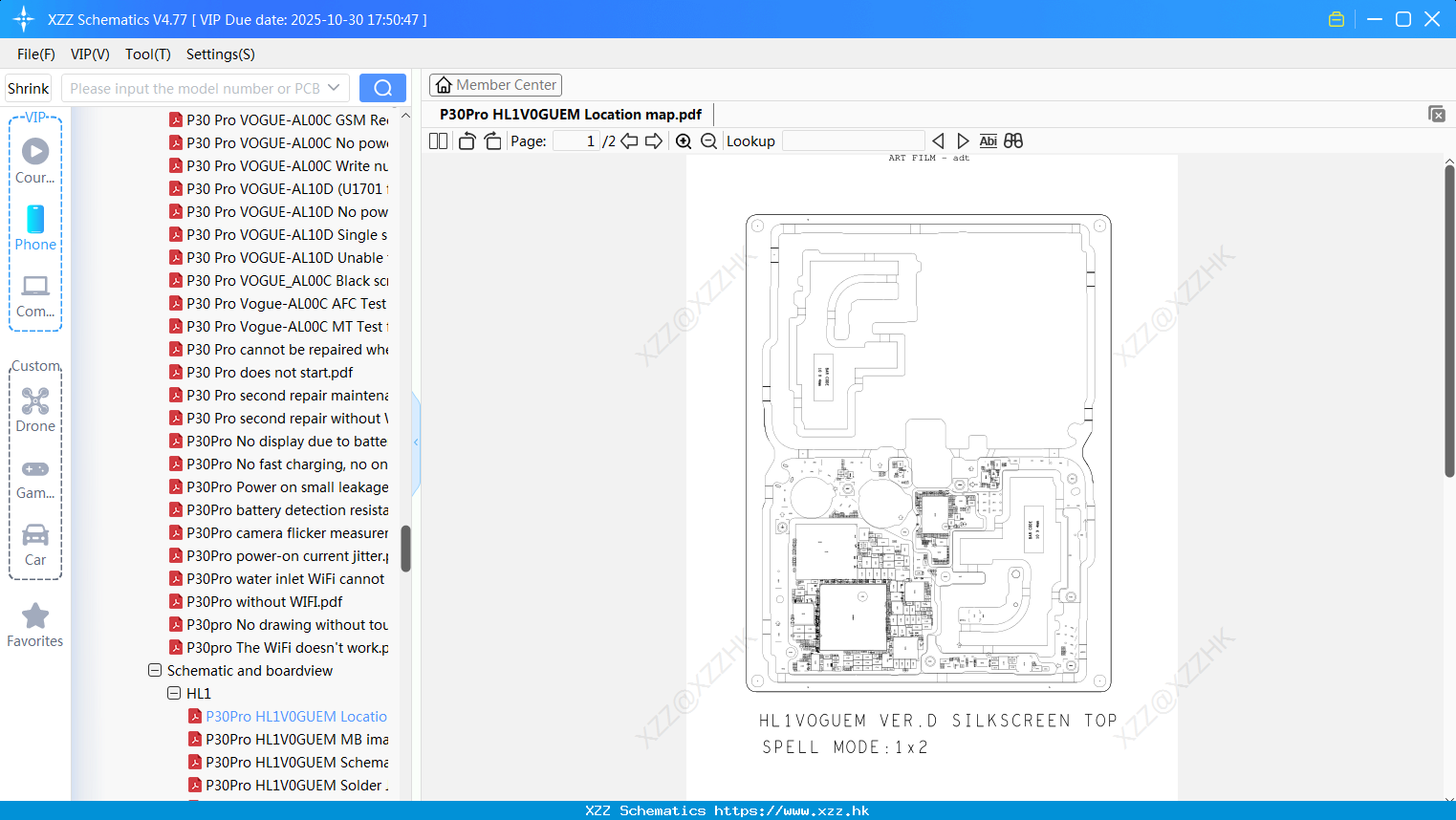Find next lookup result triangle

click(963, 140)
